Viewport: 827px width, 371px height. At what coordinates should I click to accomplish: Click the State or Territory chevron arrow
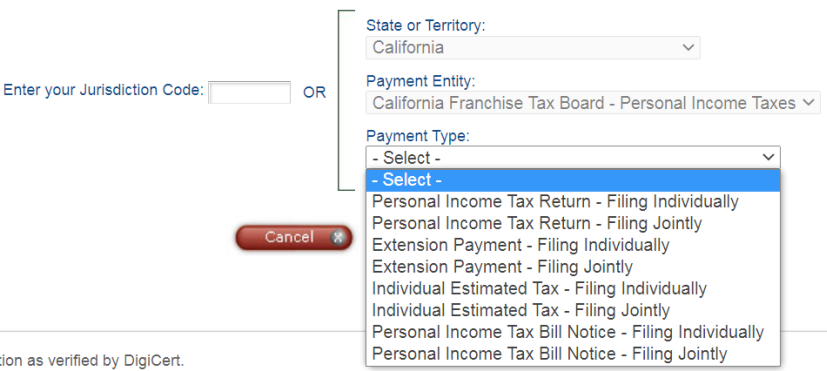coord(688,47)
